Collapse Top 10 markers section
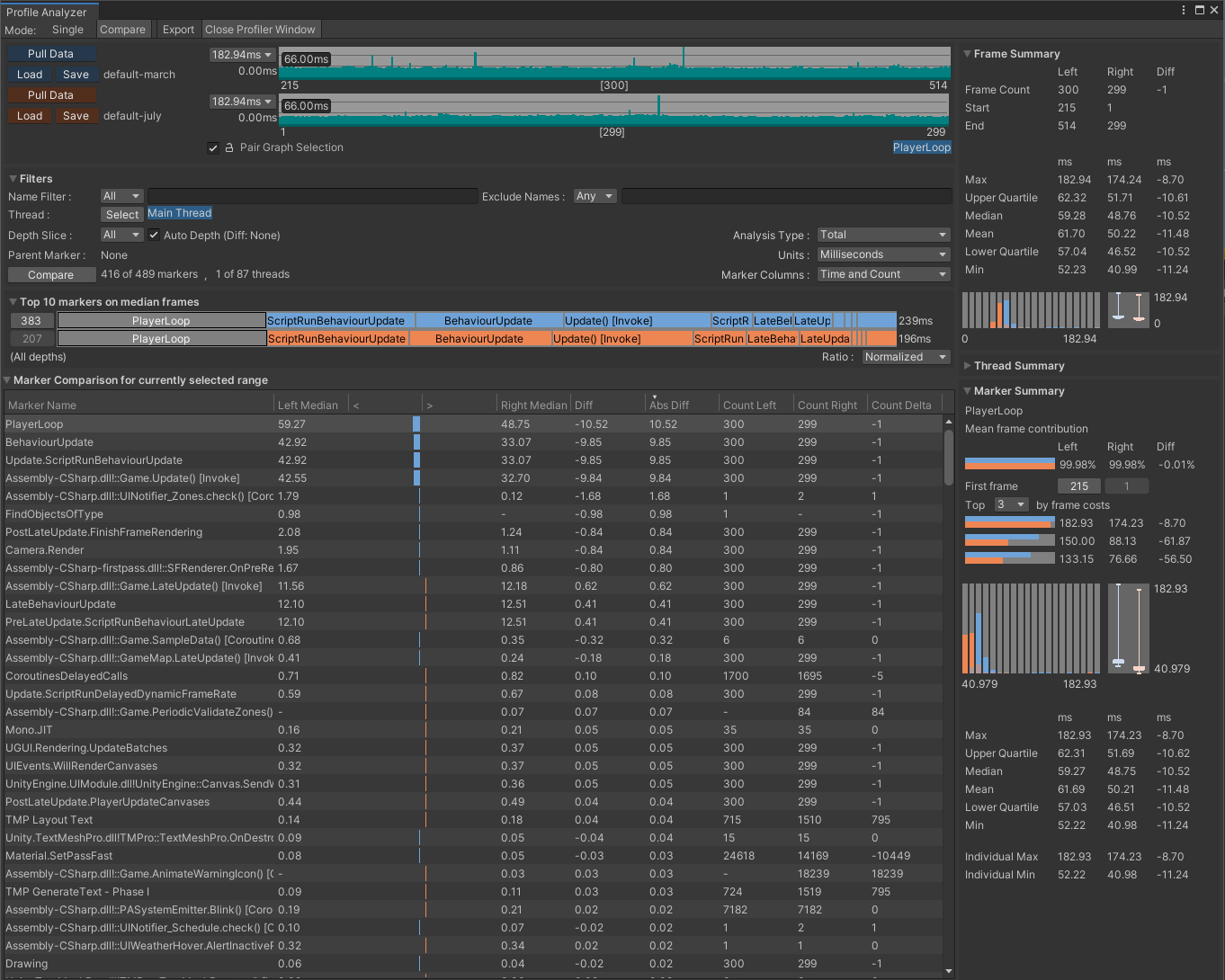The height and width of the screenshot is (980, 1225). click(13, 302)
